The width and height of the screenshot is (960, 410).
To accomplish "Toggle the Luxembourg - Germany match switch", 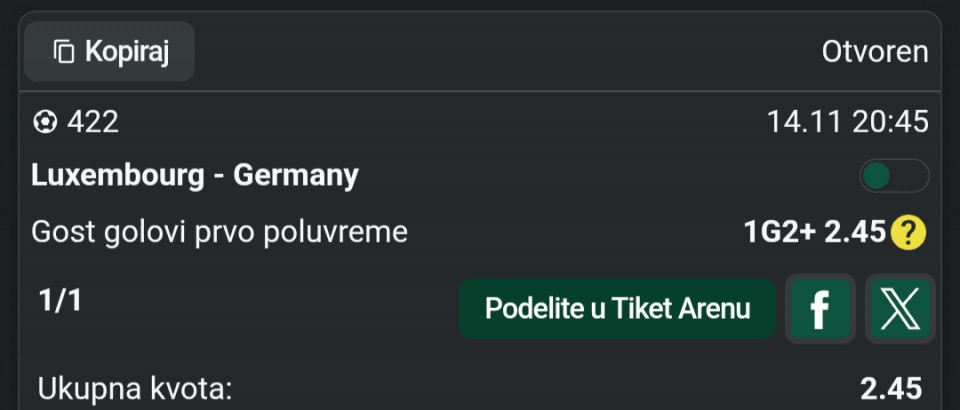I will pos(894,176).
